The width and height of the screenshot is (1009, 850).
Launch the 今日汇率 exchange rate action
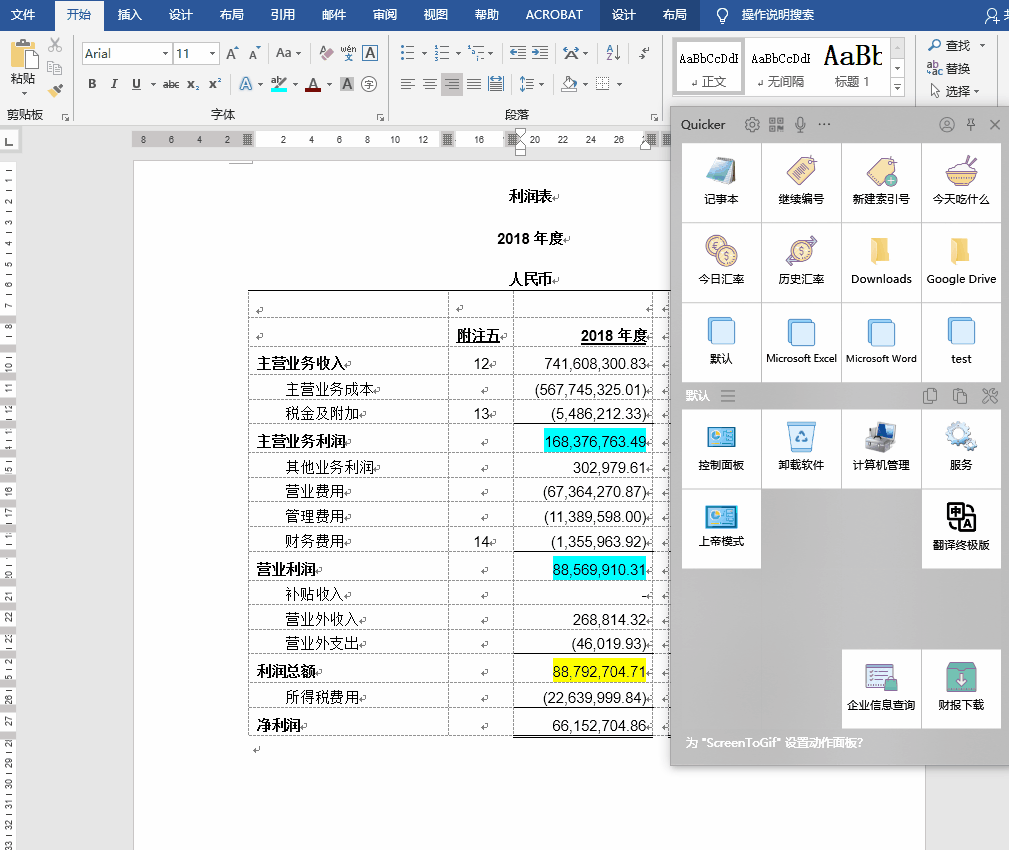(721, 260)
